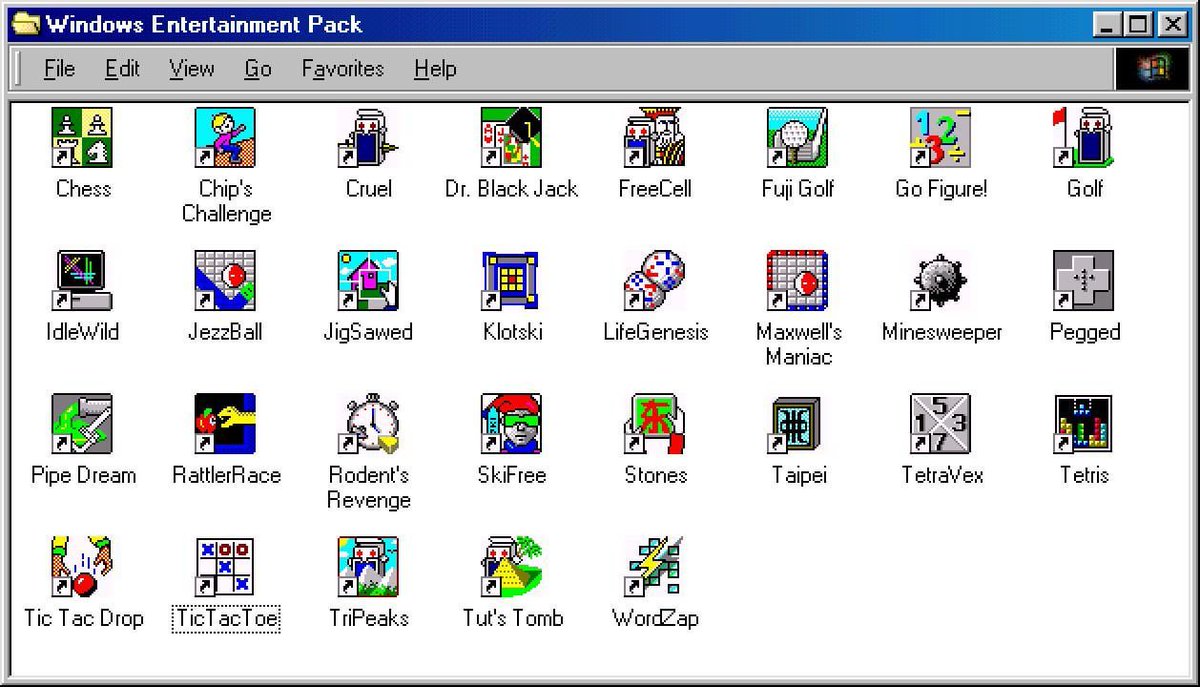The image size is (1200, 687).
Task: Select the JezzBall icon
Action: (x=225, y=281)
